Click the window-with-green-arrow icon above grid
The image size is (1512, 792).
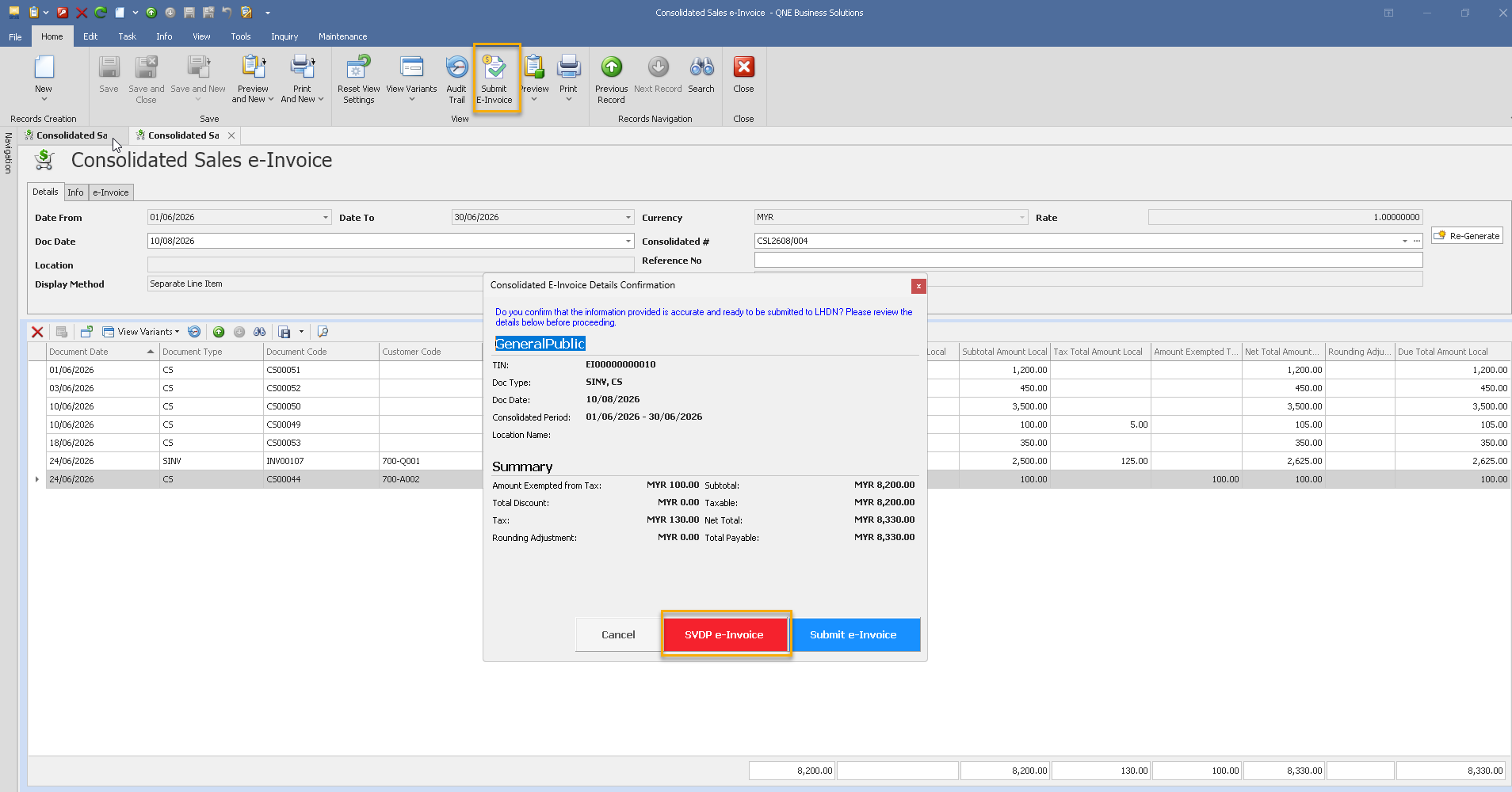(86, 332)
